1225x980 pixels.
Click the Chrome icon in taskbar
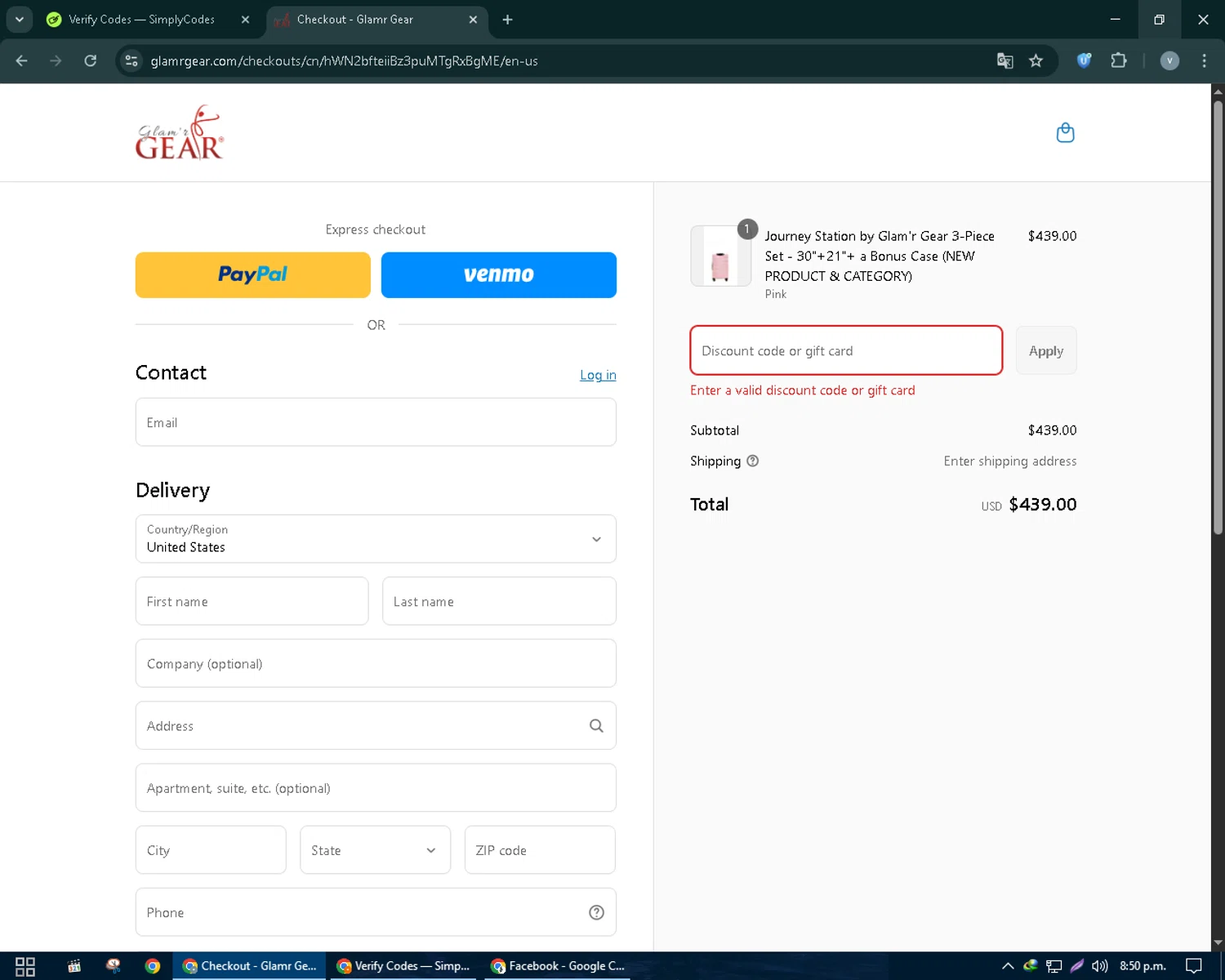pyautogui.click(x=153, y=966)
